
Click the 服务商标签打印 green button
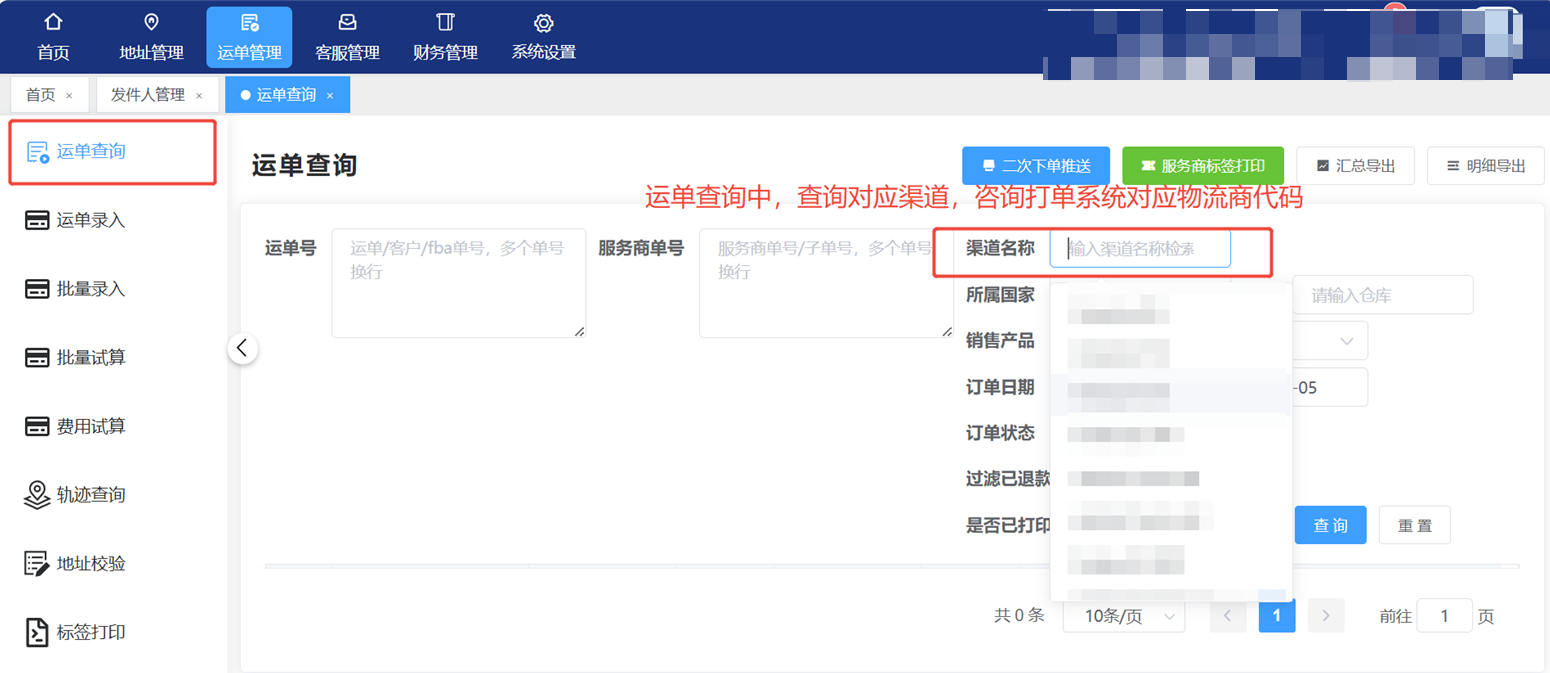pyautogui.click(x=1203, y=166)
